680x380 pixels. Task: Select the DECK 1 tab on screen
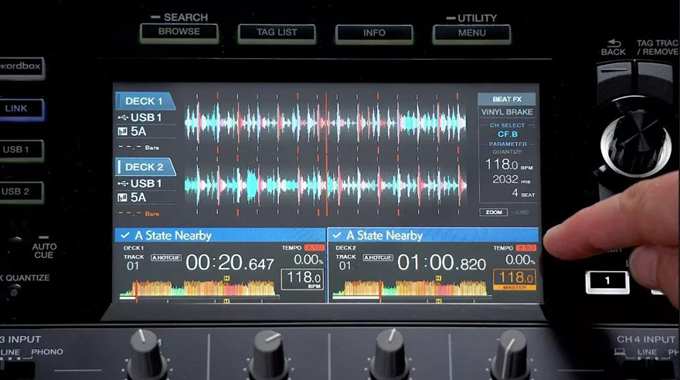point(145,101)
